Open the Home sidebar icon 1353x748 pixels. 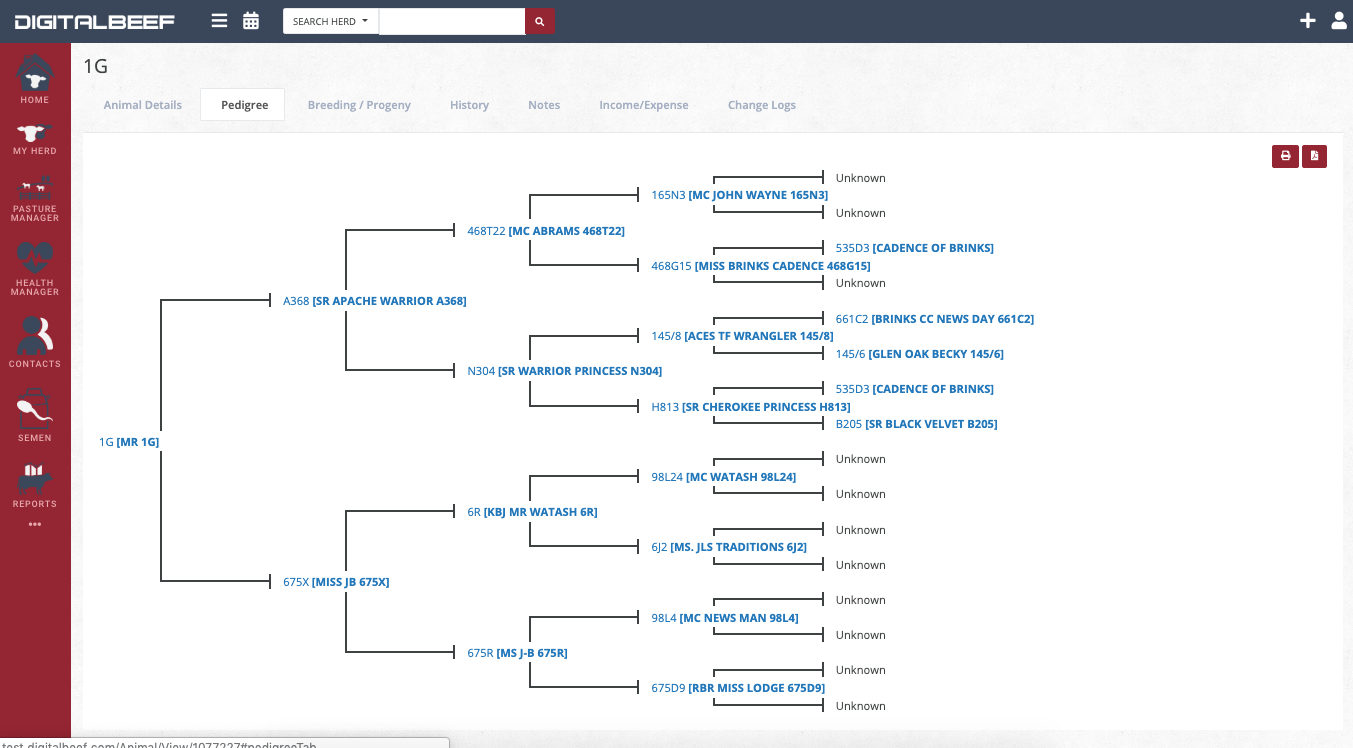[35, 80]
